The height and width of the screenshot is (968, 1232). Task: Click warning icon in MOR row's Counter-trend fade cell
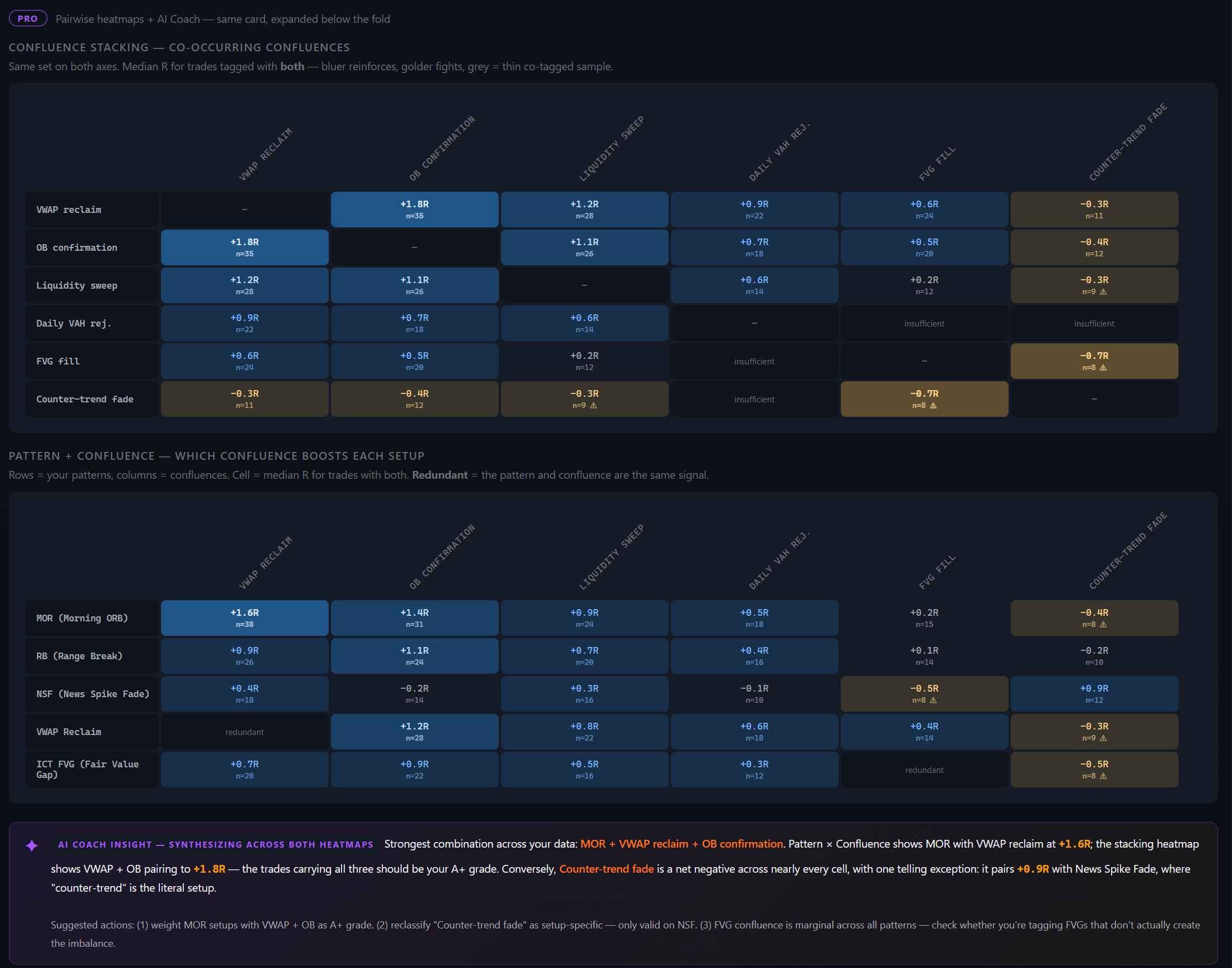[x=1103, y=625]
